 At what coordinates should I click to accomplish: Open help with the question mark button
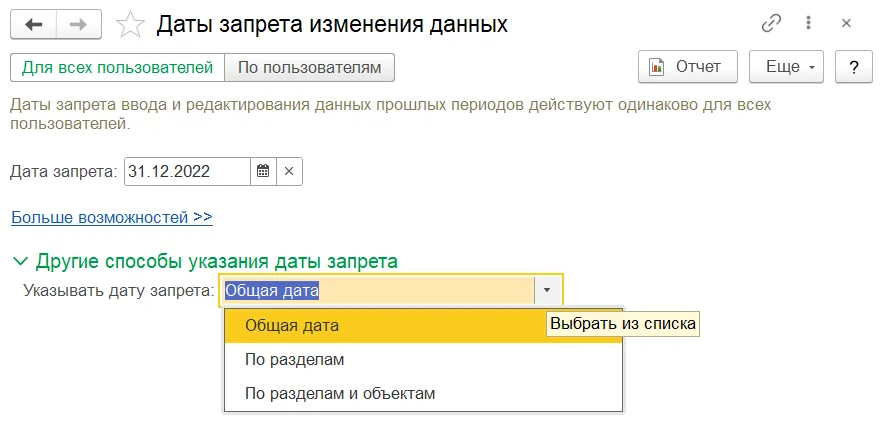(x=854, y=67)
